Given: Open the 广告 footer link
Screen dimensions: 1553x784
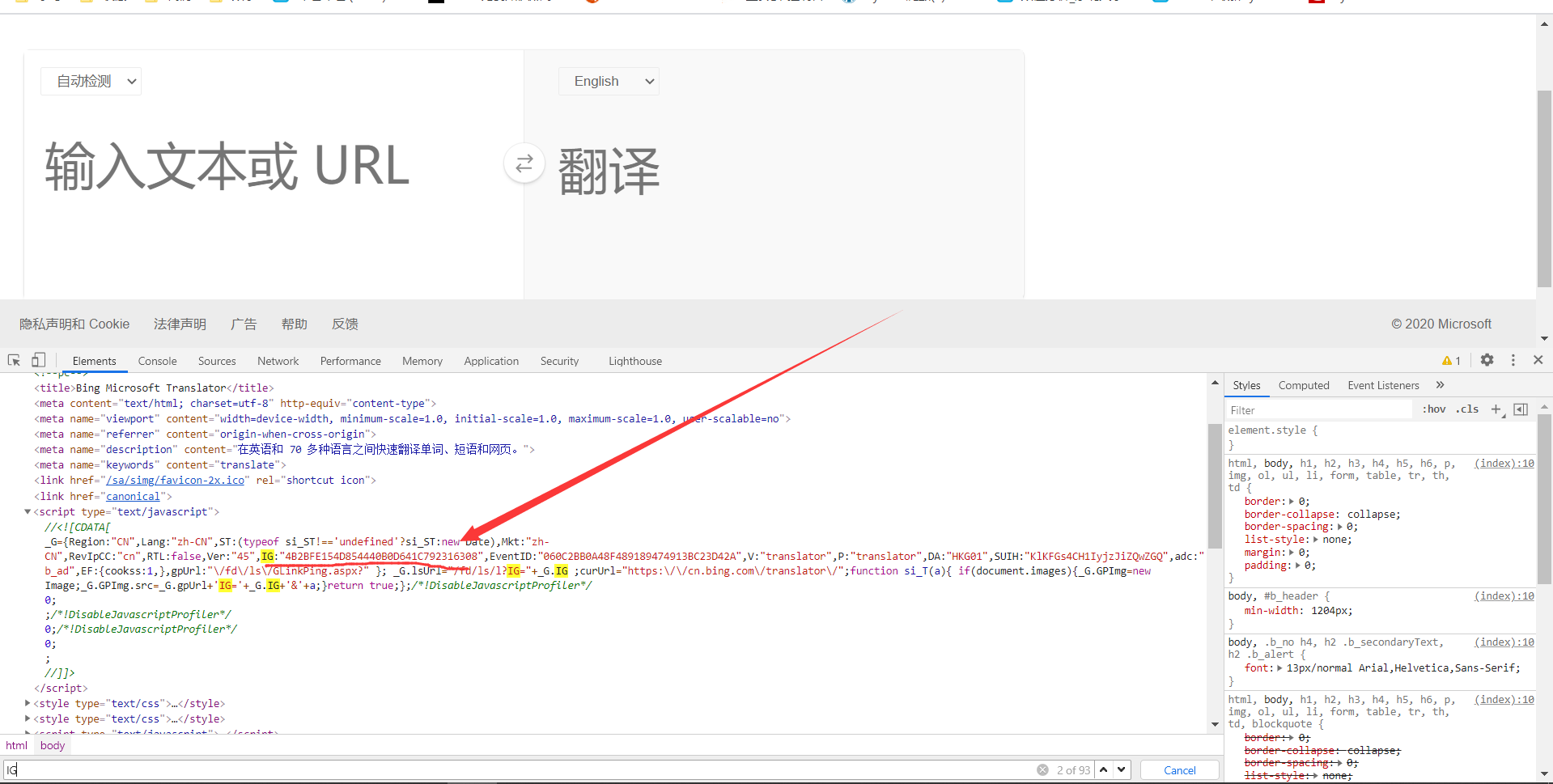Looking at the screenshot, I should click(244, 324).
